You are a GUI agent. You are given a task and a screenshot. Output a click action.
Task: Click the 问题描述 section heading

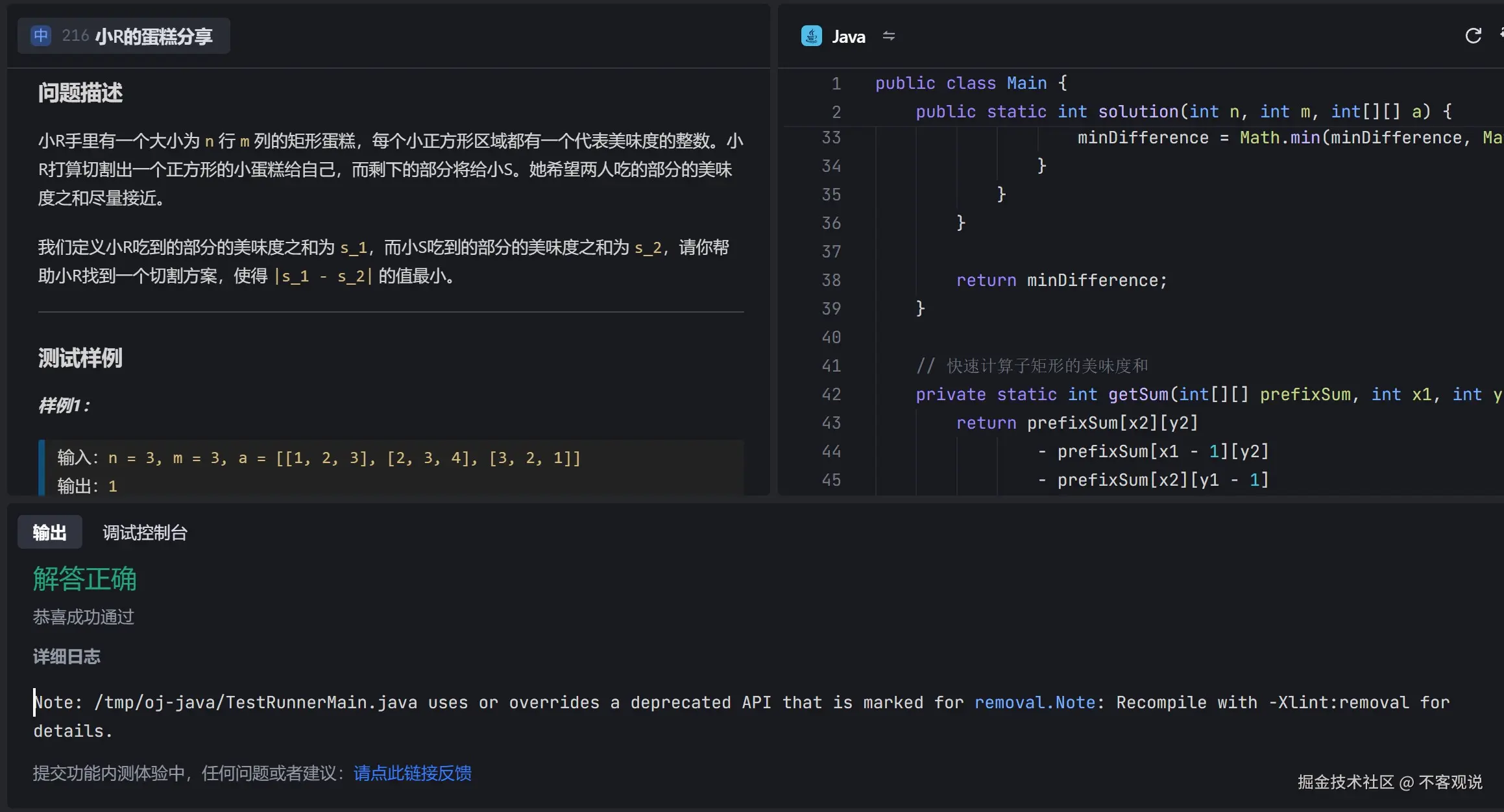pos(80,93)
